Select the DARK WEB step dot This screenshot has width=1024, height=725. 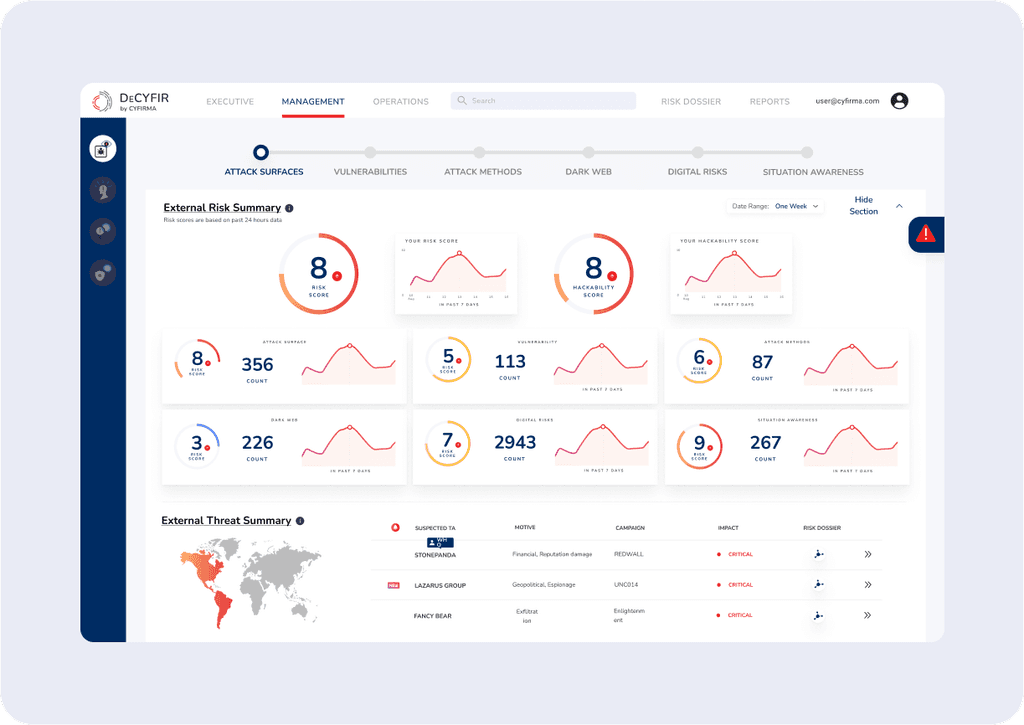(x=588, y=152)
